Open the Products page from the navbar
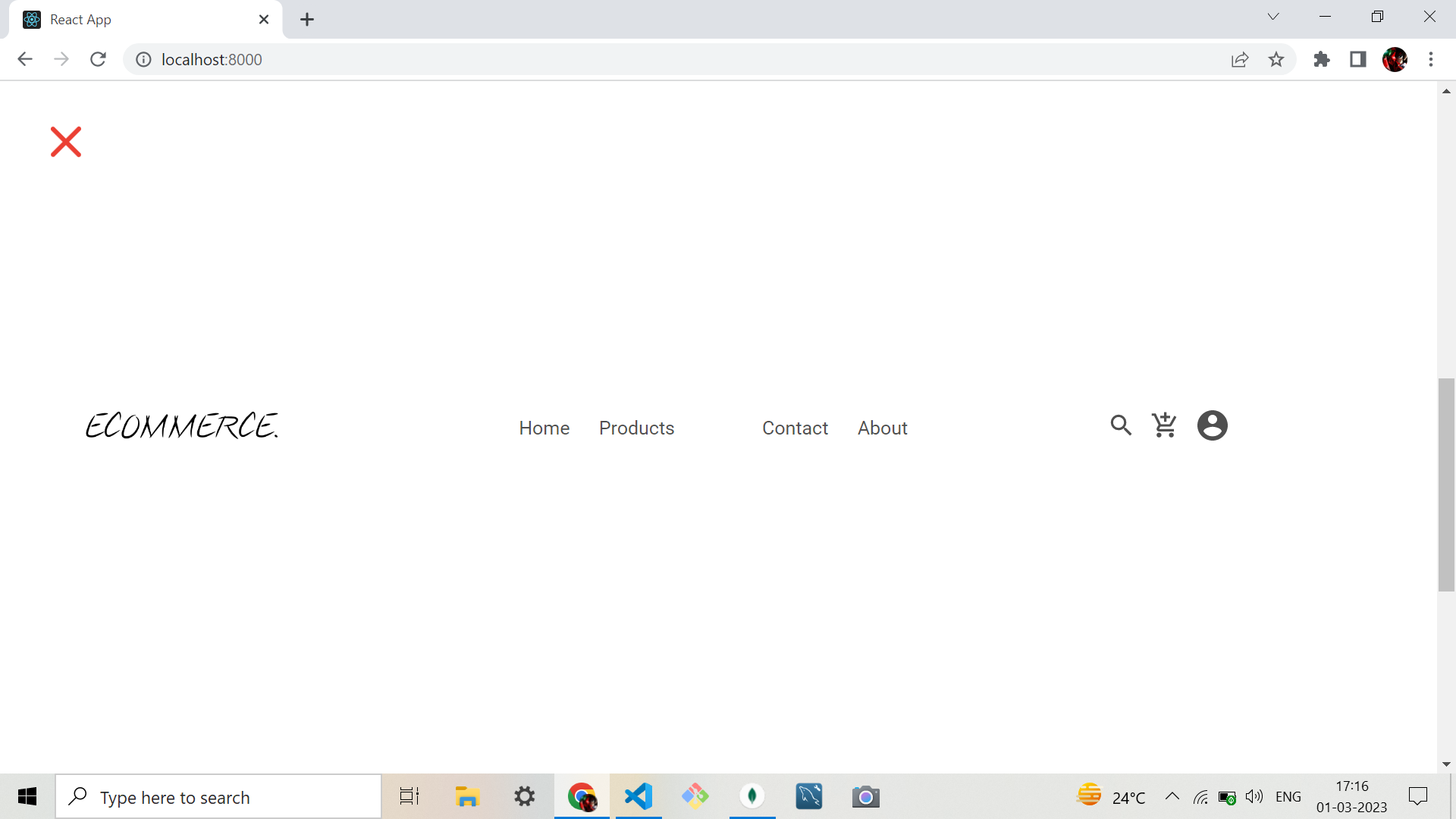The image size is (1456, 819). [x=637, y=428]
